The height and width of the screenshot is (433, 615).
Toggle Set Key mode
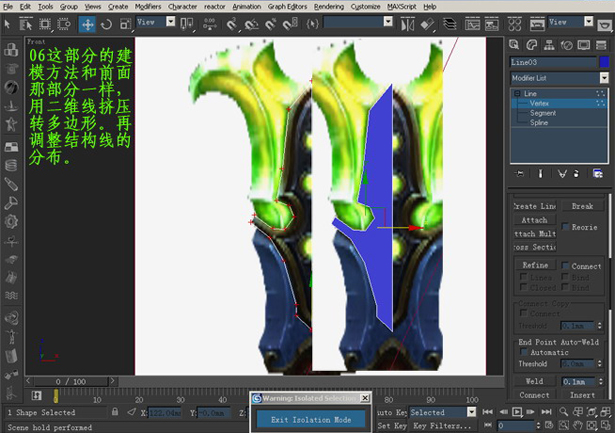click(x=391, y=426)
